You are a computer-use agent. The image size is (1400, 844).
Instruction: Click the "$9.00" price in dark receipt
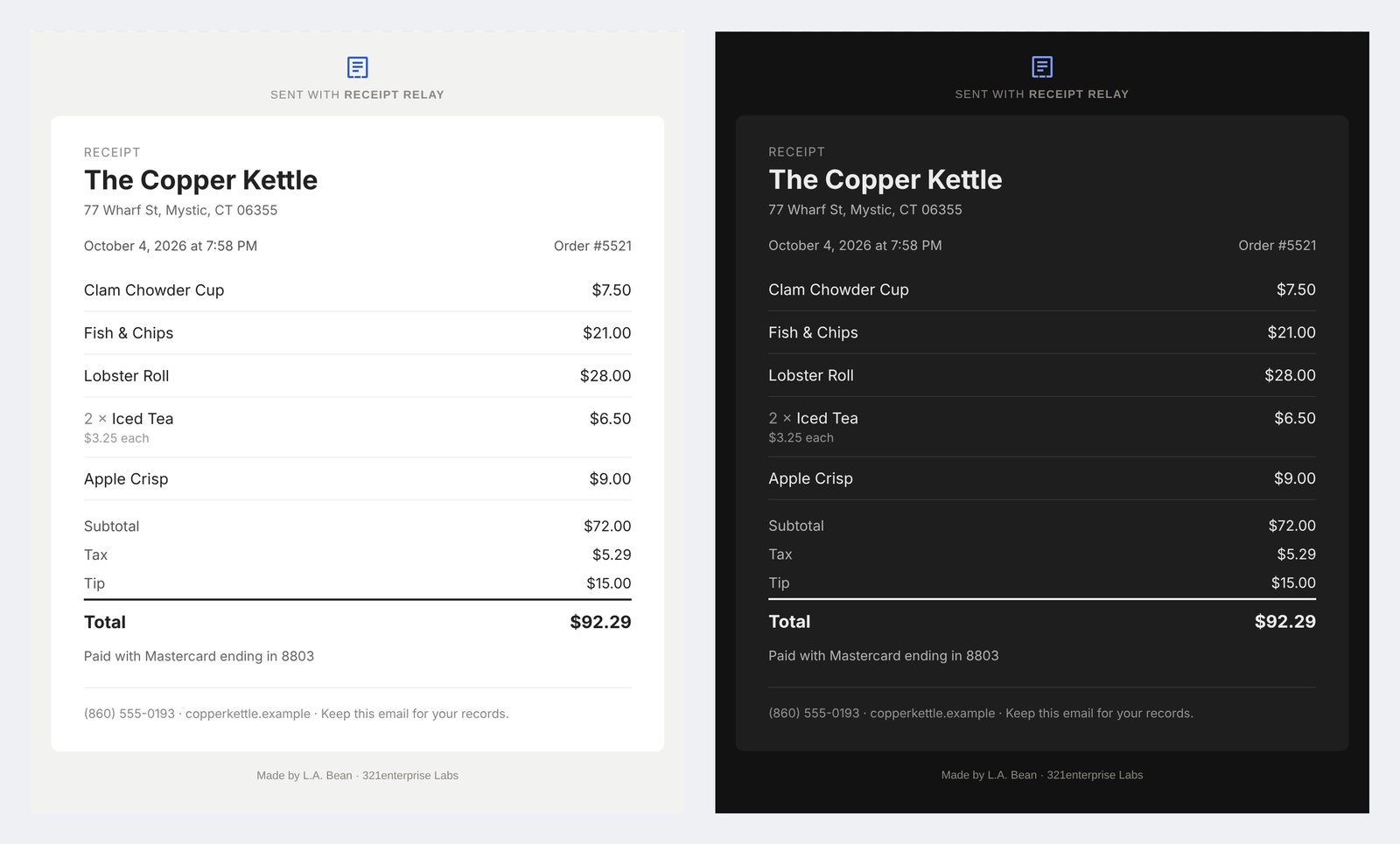pyautogui.click(x=1295, y=478)
